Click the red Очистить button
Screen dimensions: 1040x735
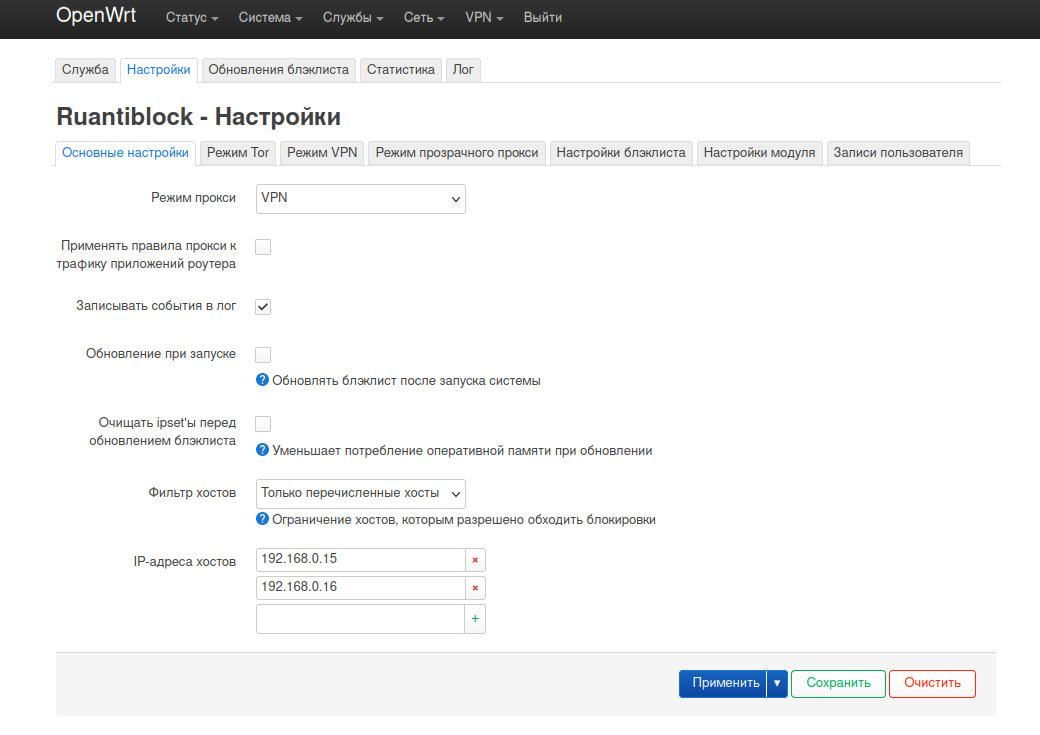[933, 683]
